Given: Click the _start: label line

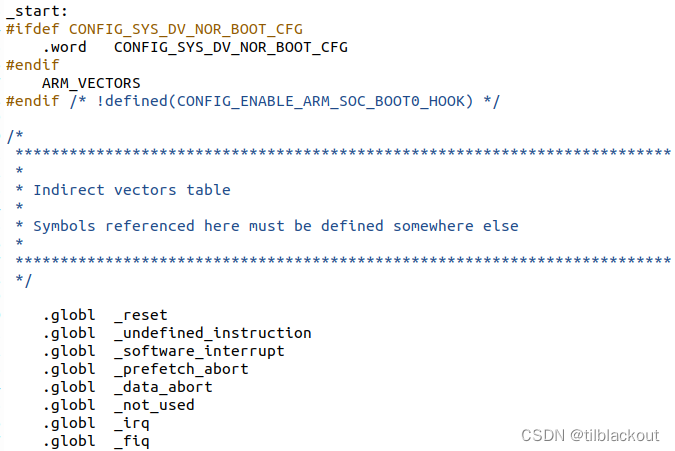Looking at the screenshot, I should (37, 11).
